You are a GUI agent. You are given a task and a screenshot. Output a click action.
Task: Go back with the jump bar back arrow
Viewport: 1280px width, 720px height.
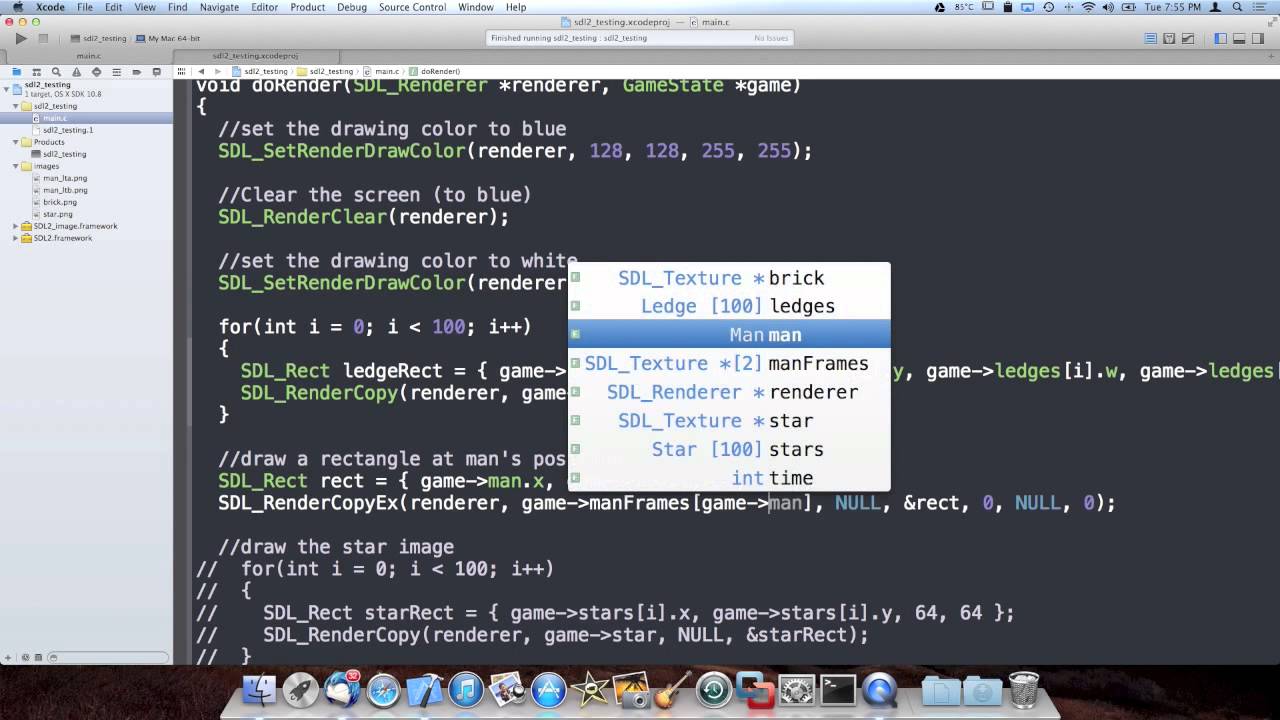tap(201, 72)
